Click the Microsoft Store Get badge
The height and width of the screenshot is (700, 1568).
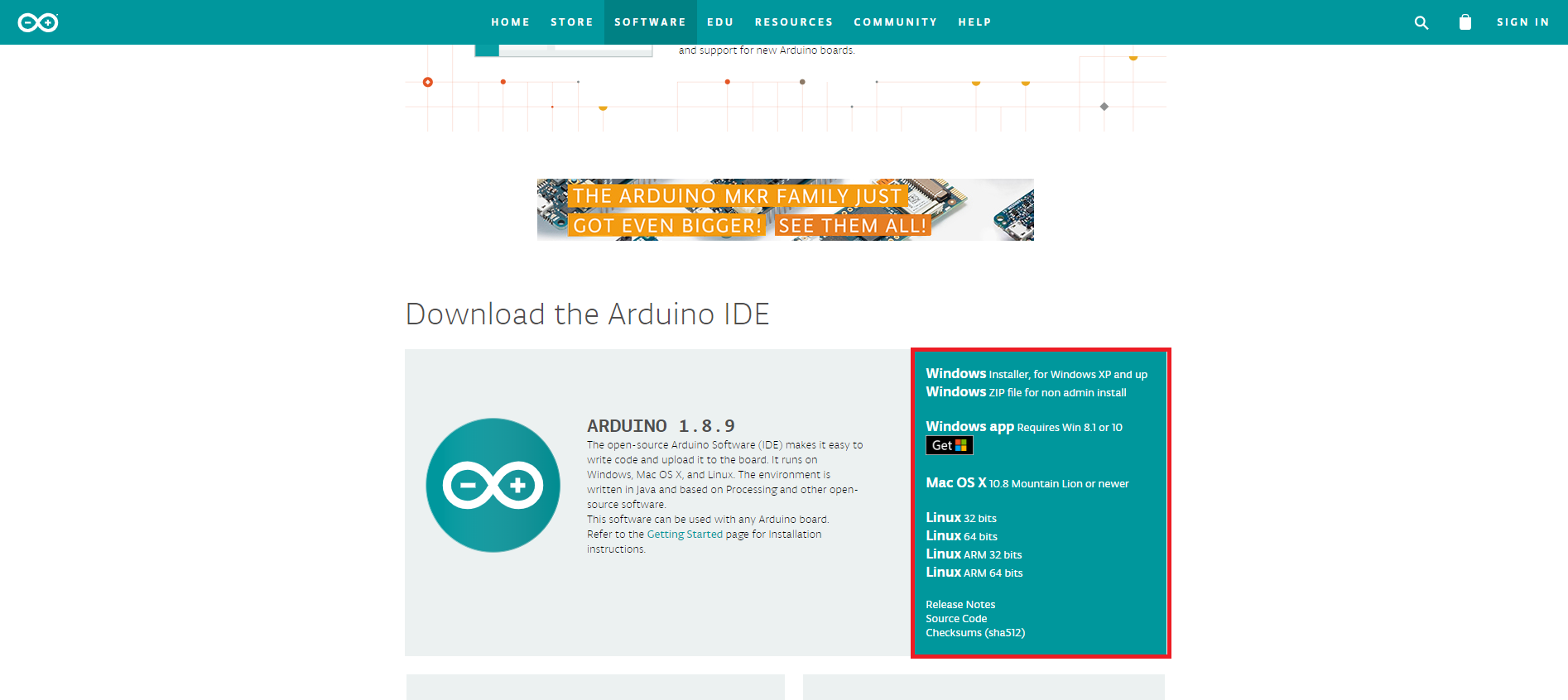pyautogui.click(x=949, y=445)
